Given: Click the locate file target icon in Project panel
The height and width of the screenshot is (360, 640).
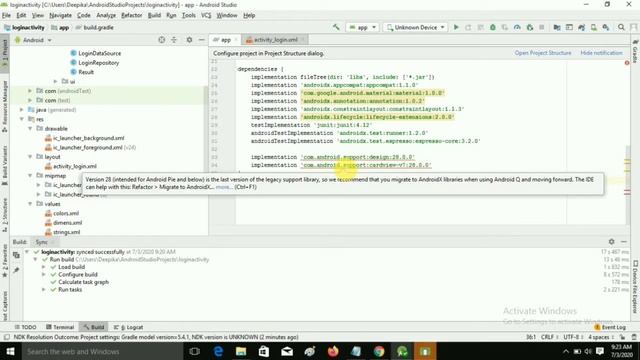Looking at the screenshot, I should [162, 40].
